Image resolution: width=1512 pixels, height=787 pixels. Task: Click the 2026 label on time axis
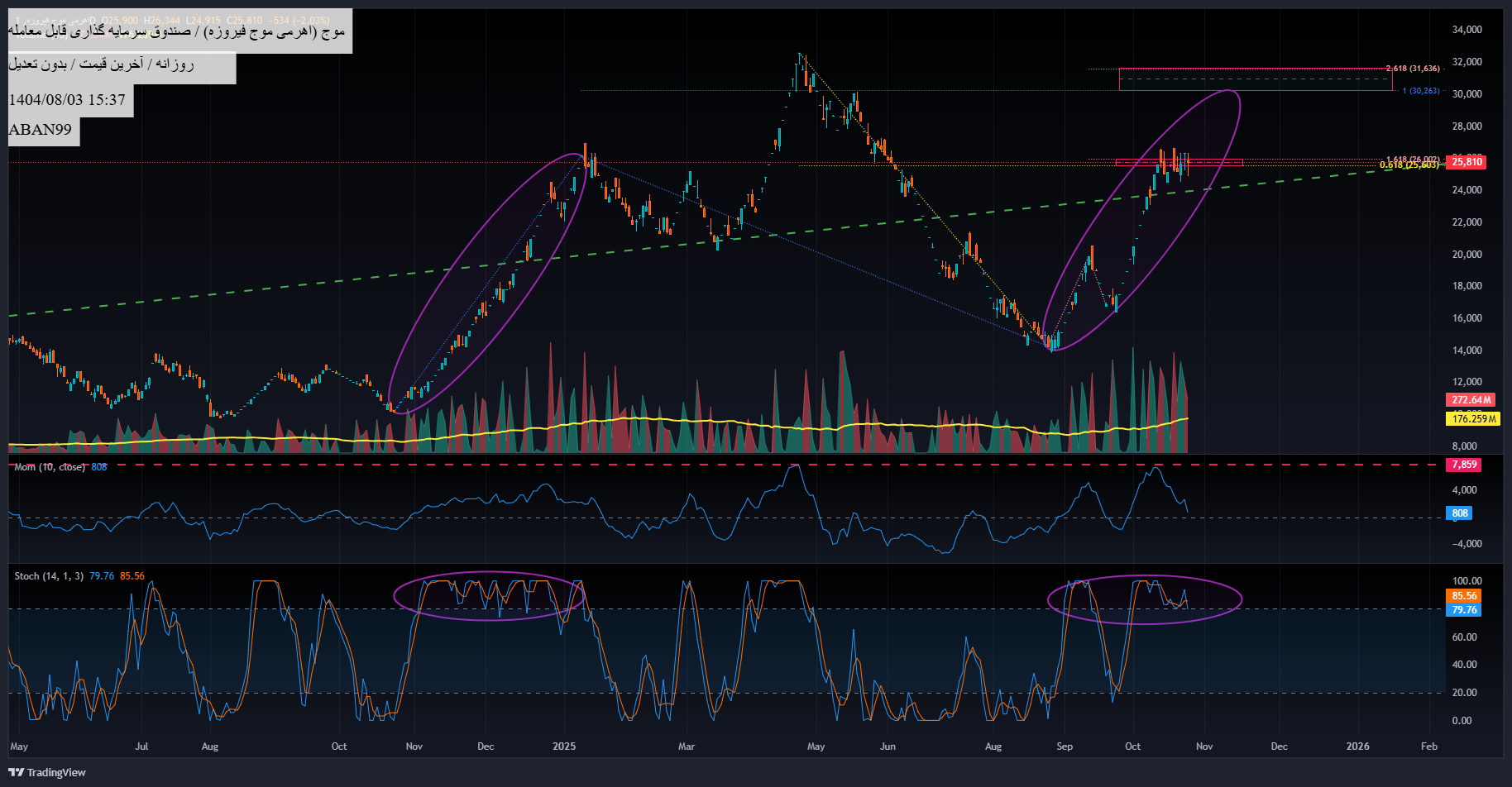coord(1357,746)
